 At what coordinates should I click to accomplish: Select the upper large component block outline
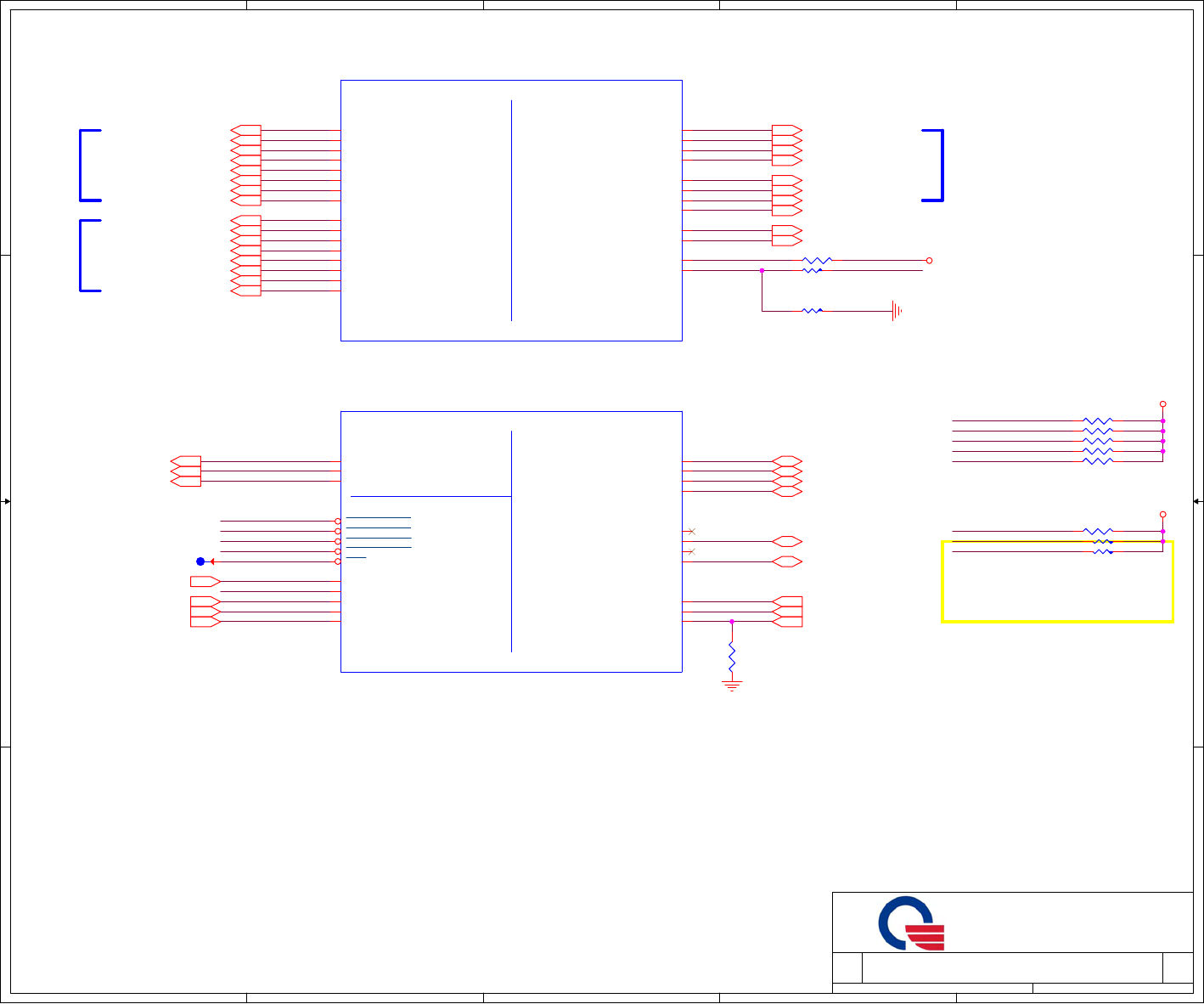click(511, 211)
